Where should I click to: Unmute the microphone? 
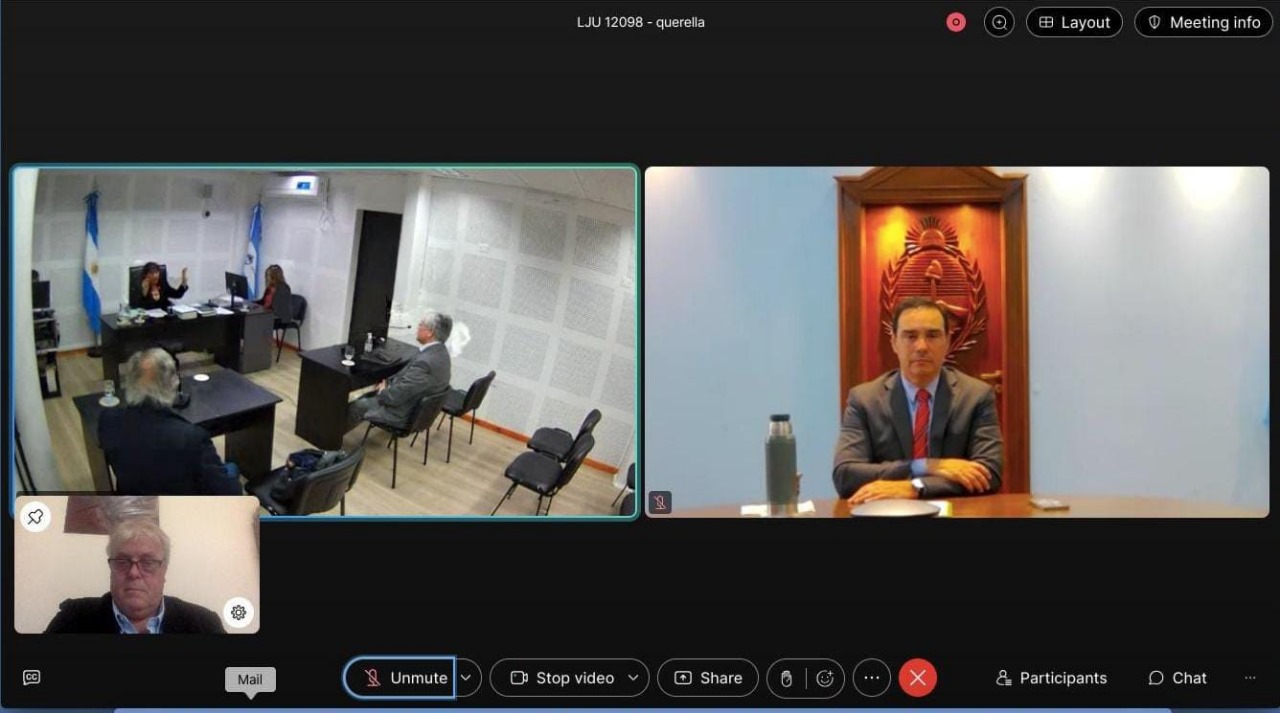(x=400, y=678)
